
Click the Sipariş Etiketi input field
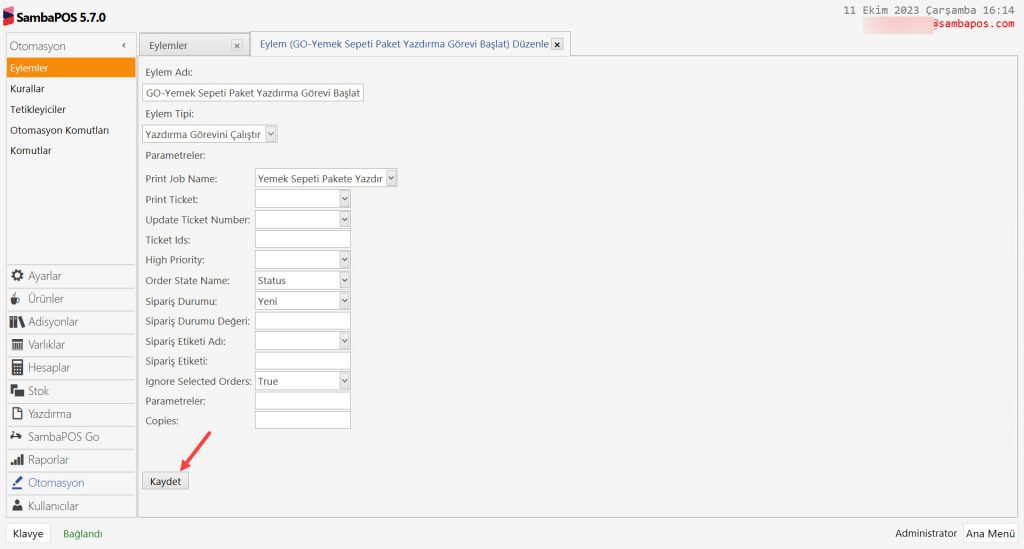302,361
